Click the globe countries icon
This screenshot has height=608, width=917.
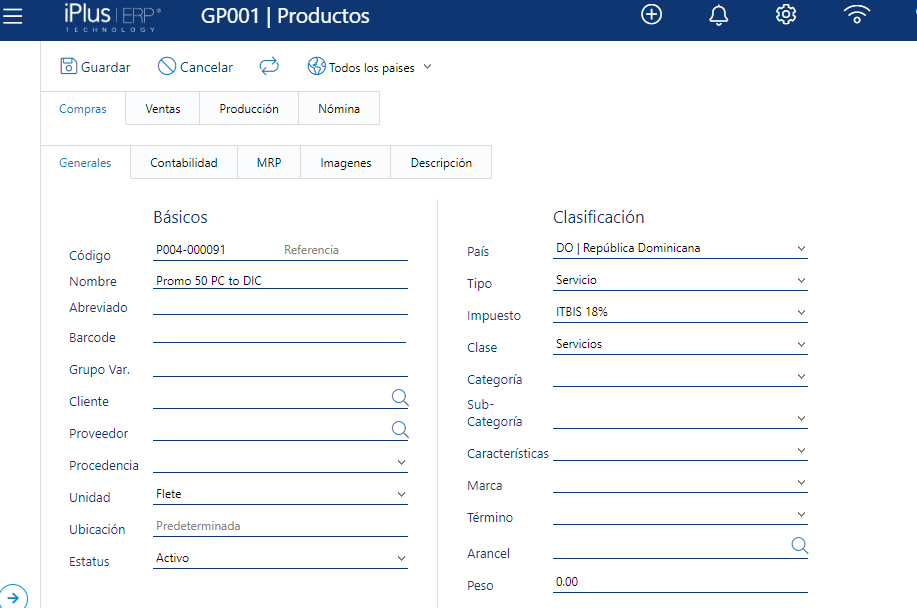coord(316,66)
